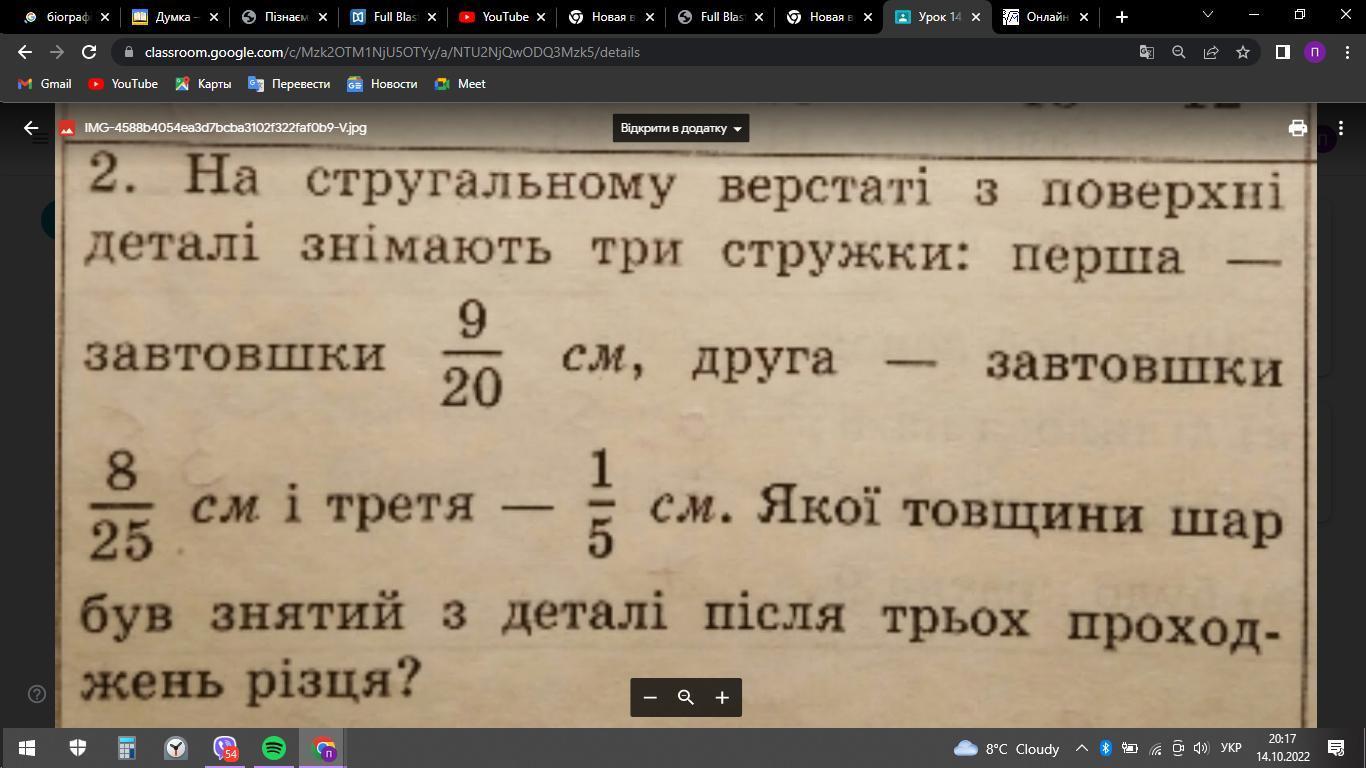
Task: Toggle the Chrome side panel
Action: [x=1283, y=52]
